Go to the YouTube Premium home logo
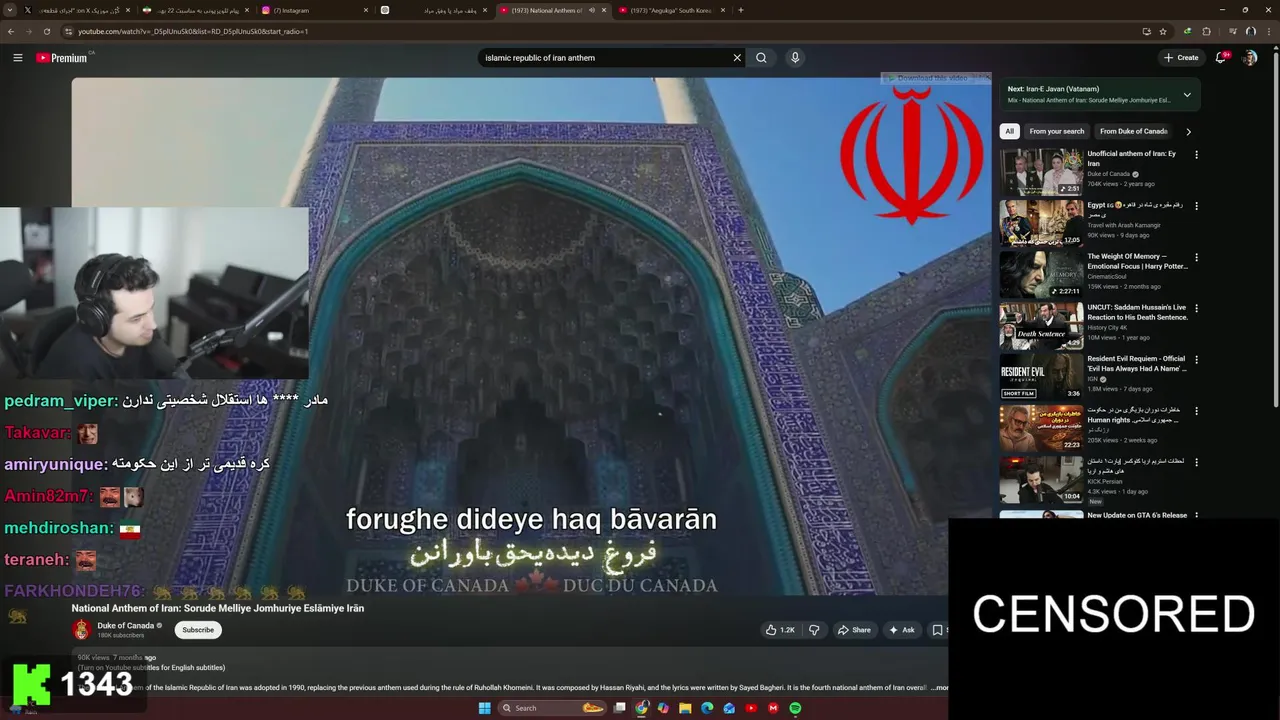 [63, 58]
